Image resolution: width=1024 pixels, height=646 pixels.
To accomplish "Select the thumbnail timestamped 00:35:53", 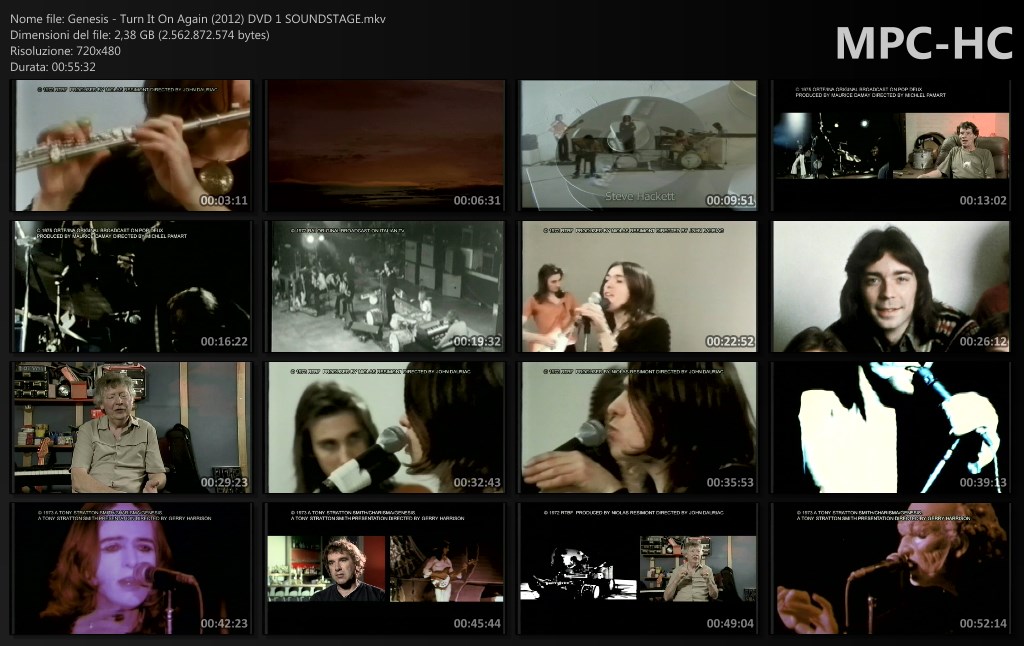I will pyautogui.click(x=638, y=428).
